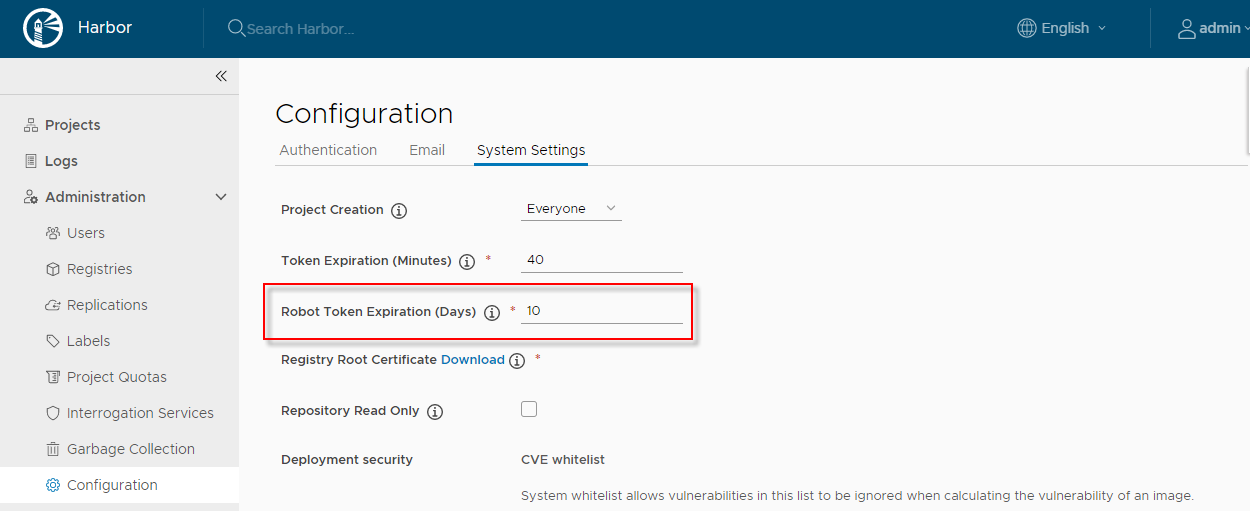Click the Replications cloud icon
Screen dimensions: 1250x511
(53, 305)
